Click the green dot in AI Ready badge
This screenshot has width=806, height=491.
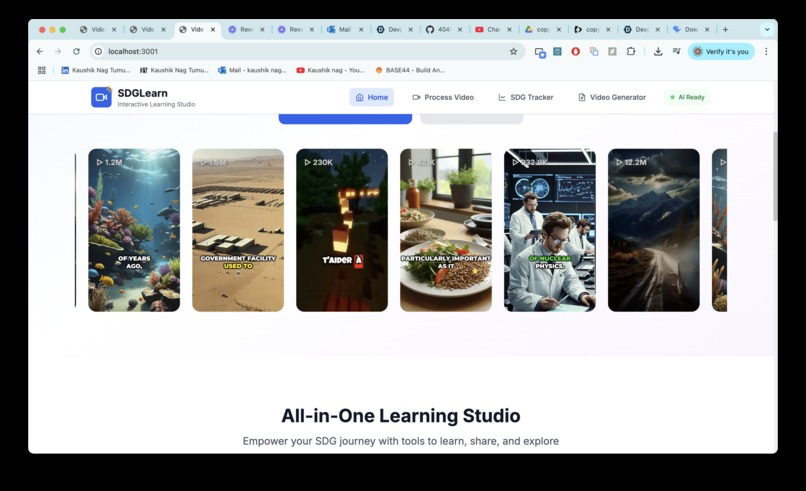(x=672, y=97)
